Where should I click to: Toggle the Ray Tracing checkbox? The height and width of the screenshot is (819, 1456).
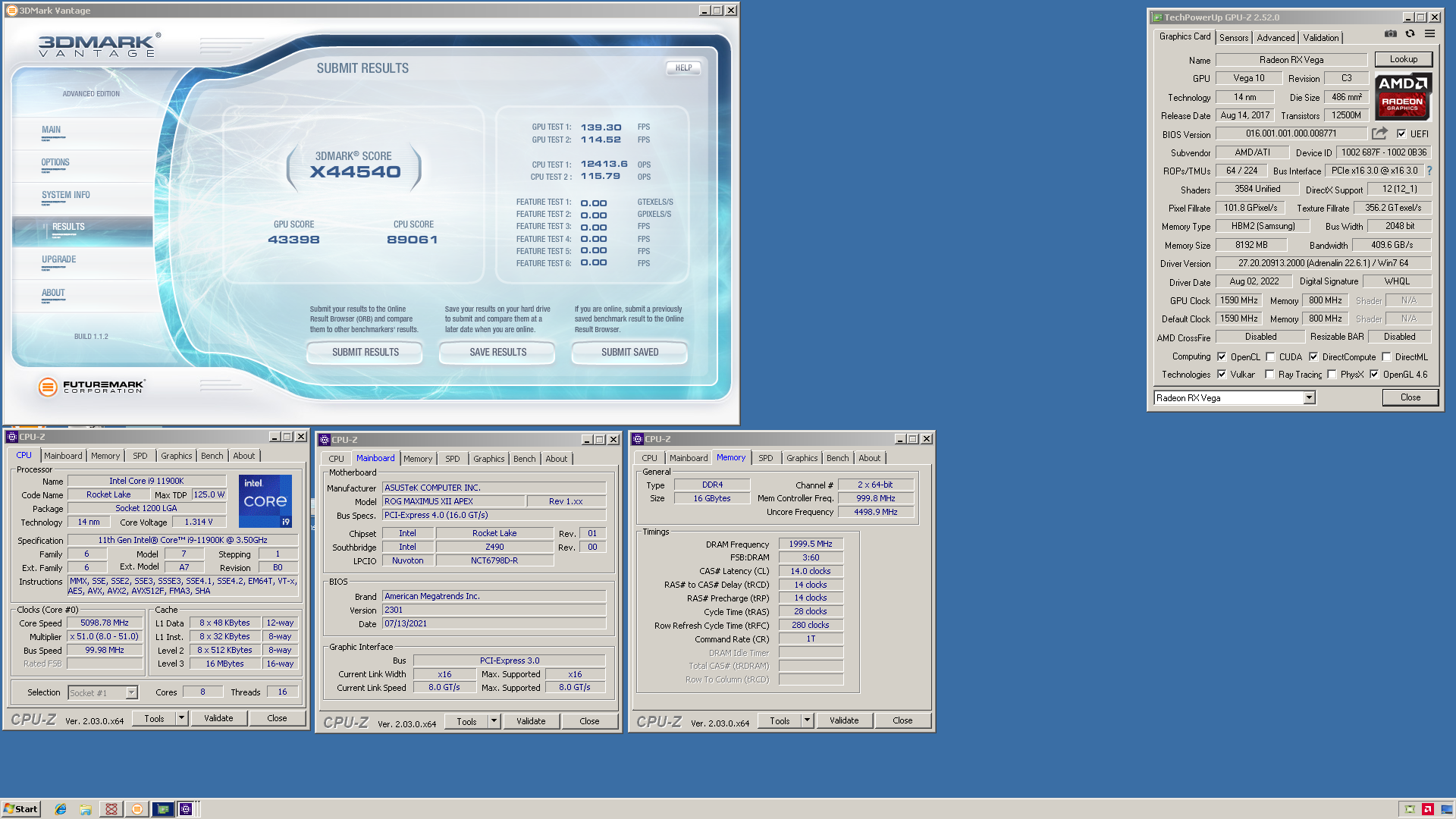coord(1269,375)
